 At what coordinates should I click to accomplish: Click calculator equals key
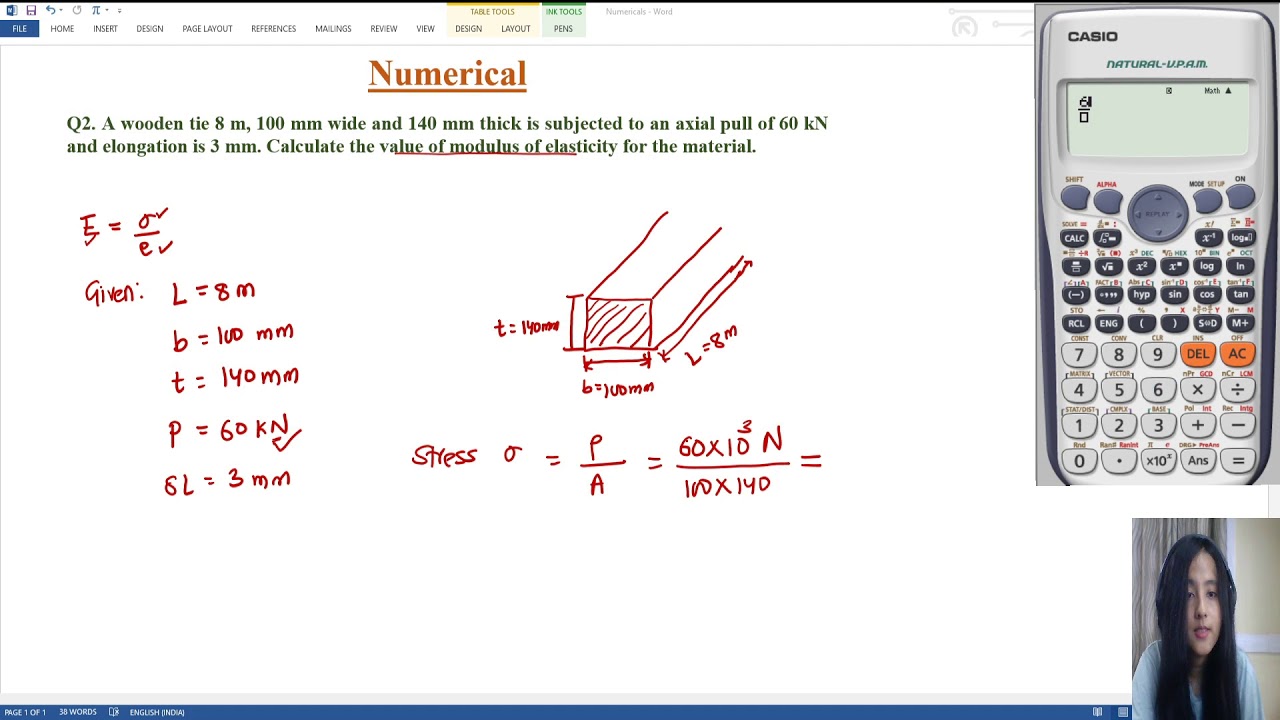point(1237,461)
